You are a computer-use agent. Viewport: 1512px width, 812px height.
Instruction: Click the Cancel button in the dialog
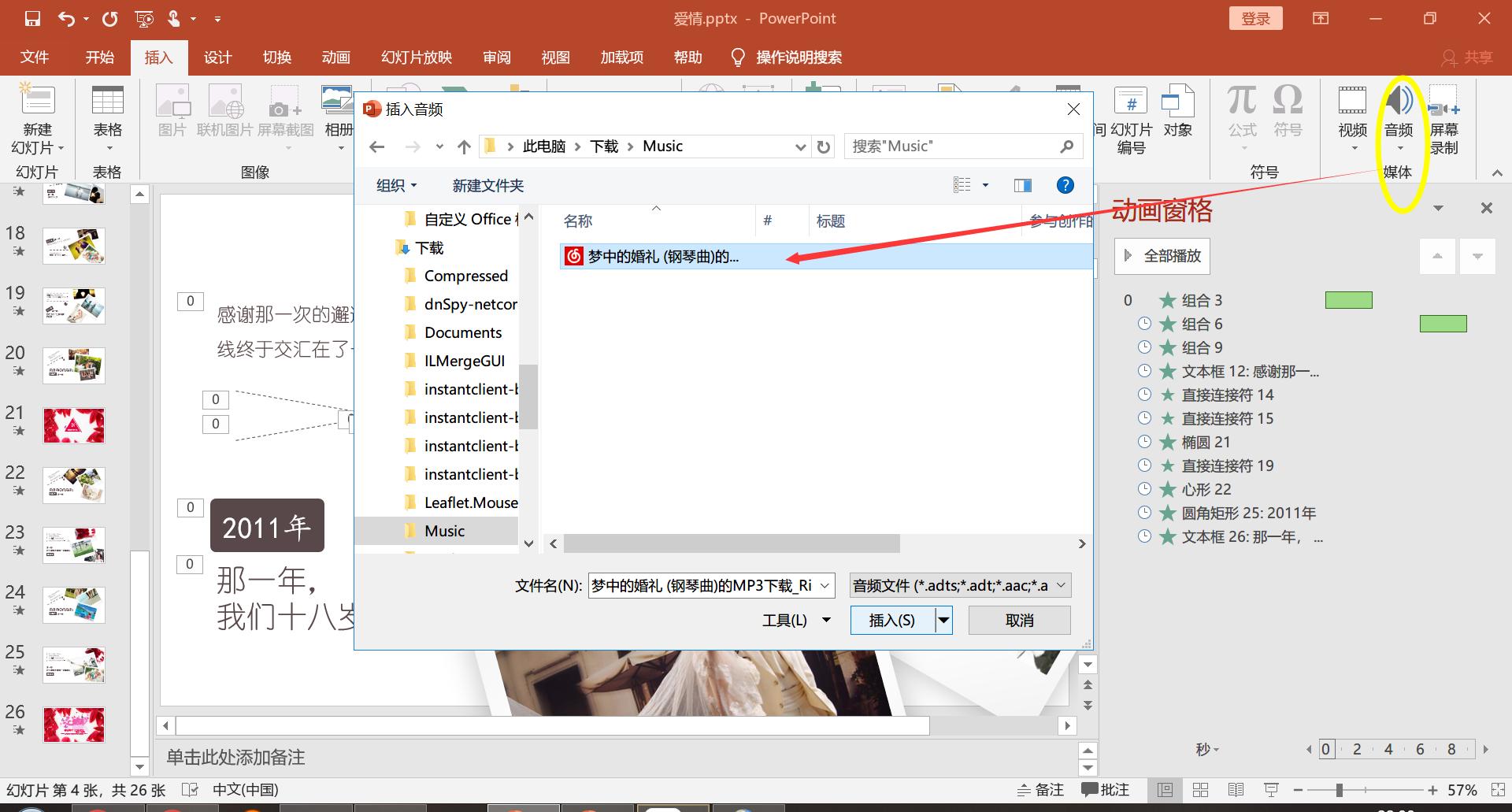[x=1019, y=621]
